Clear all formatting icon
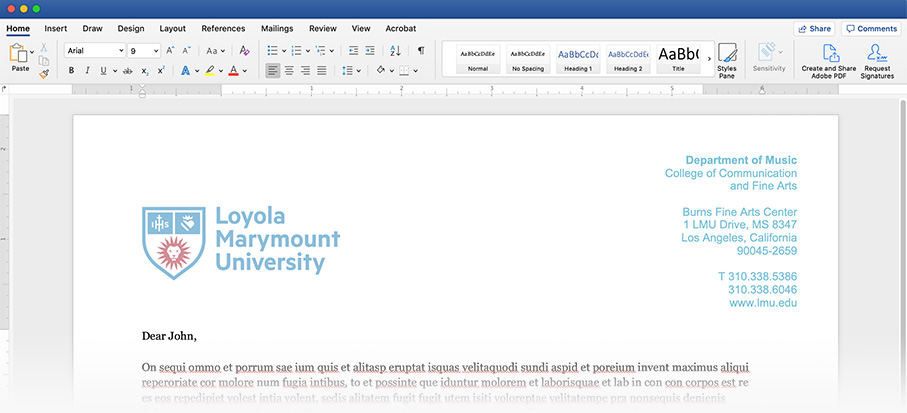This screenshot has width=907, height=413. point(244,51)
